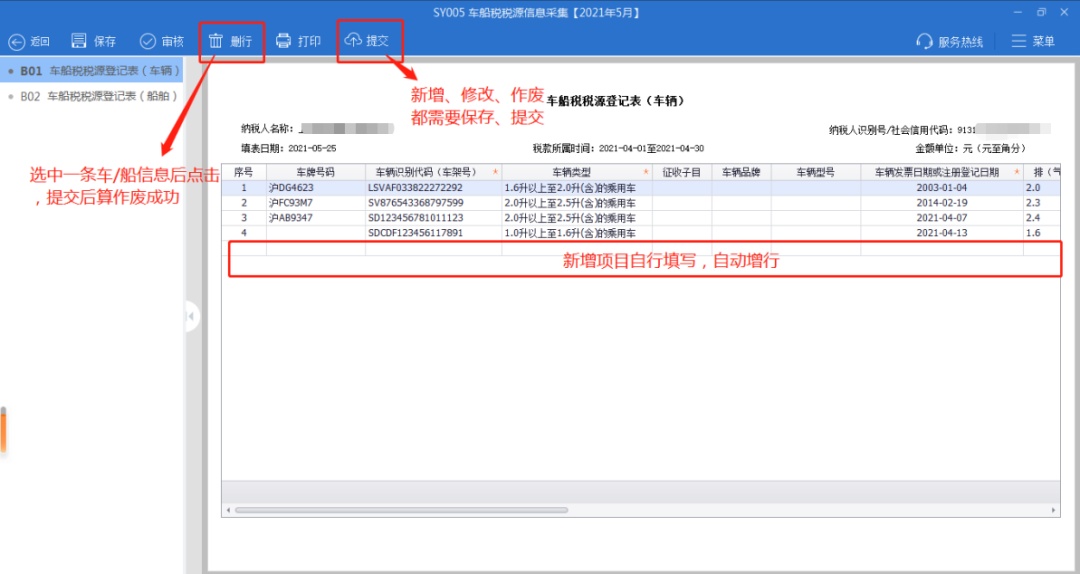Click the 返回 back arrow icon

(17, 42)
